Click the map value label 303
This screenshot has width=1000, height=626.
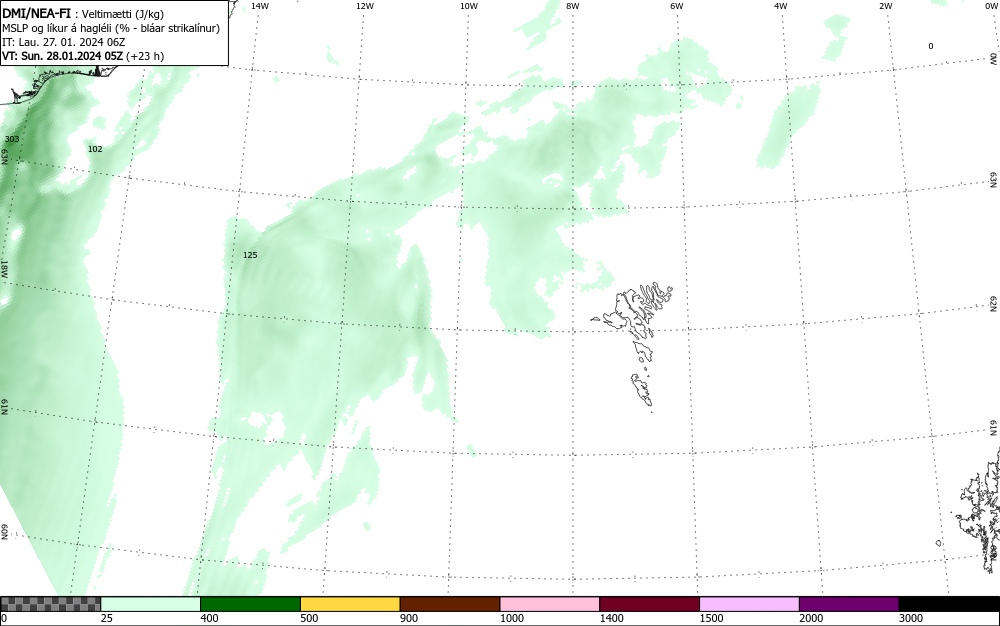coord(11,139)
